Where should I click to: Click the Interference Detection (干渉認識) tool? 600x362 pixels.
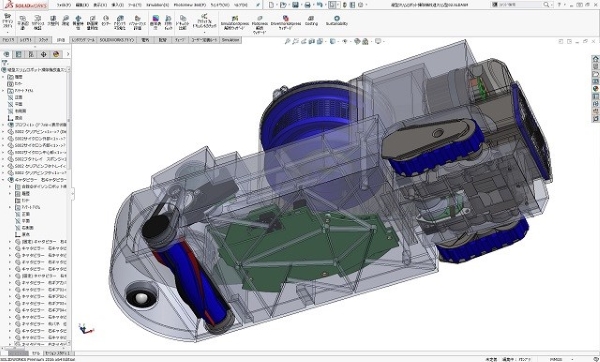(23, 22)
